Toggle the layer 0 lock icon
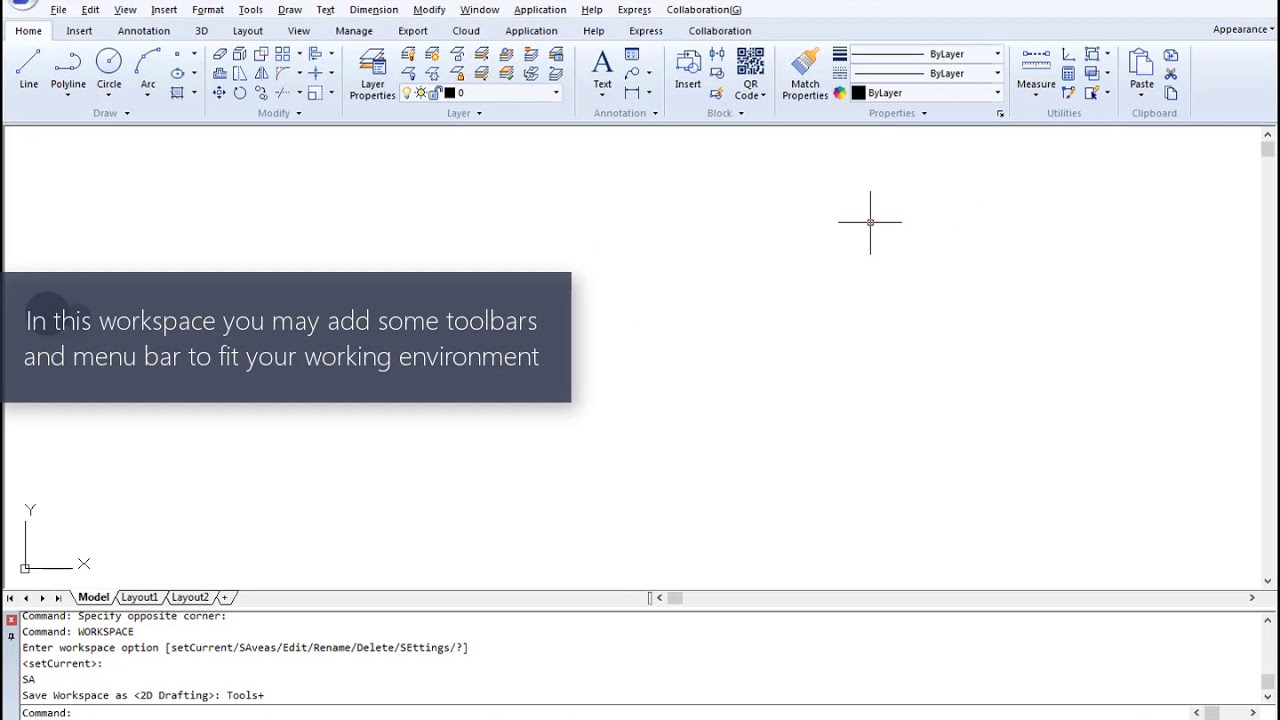 pos(435,93)
